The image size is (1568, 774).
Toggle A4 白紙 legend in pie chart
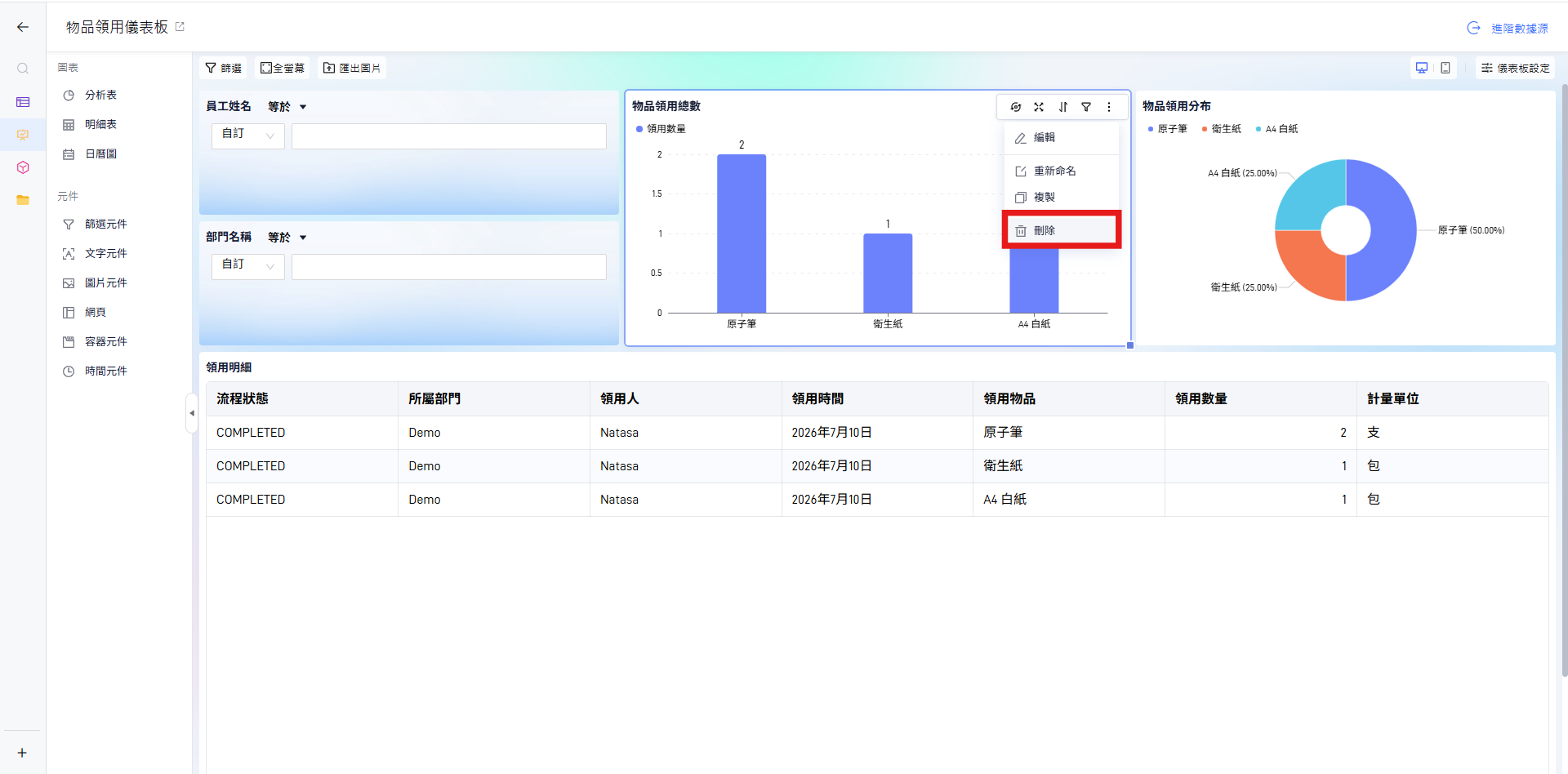tap(1276, 129)
